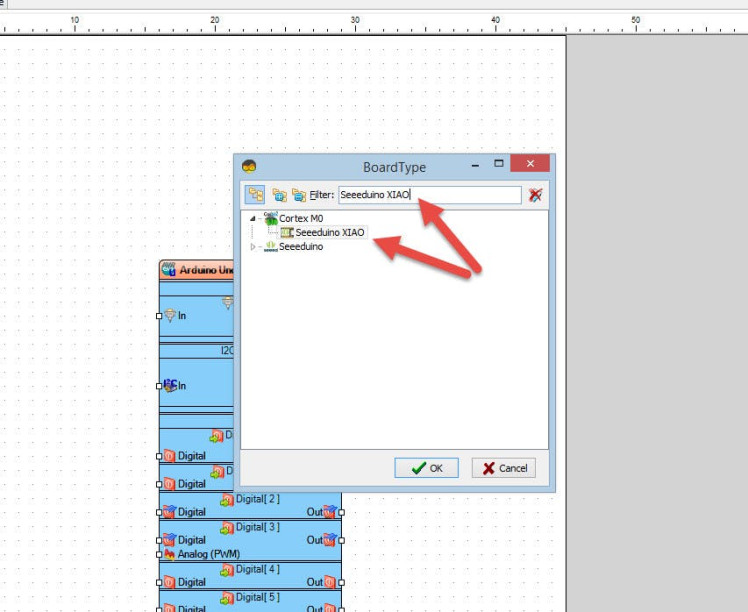Click the Digital[ 3 ] channel icon
The width and height of the screenshot is (748, 612).
[227, 528]
